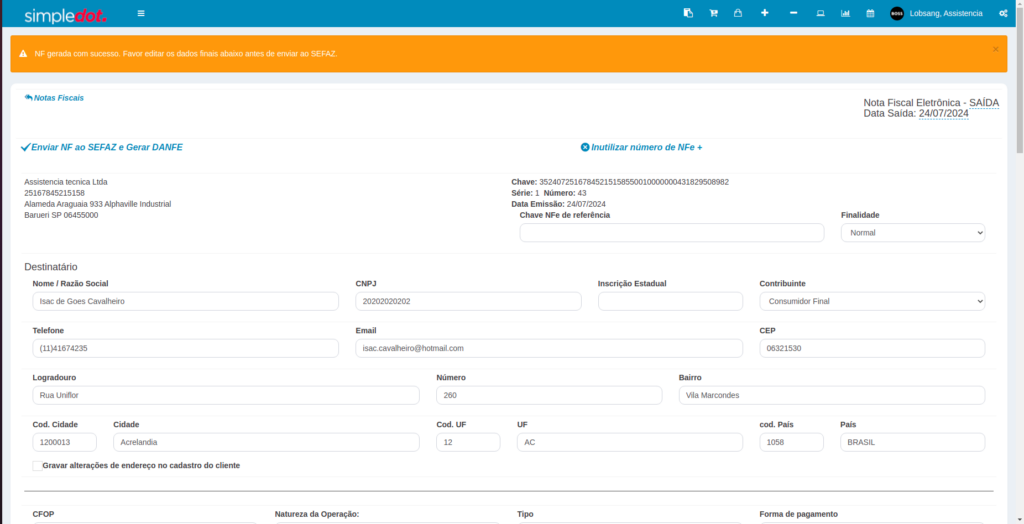The width and height of the screenshot is (1024, 524).
Task: Click the shopping bag icon
Action: (x=738, y=13)
